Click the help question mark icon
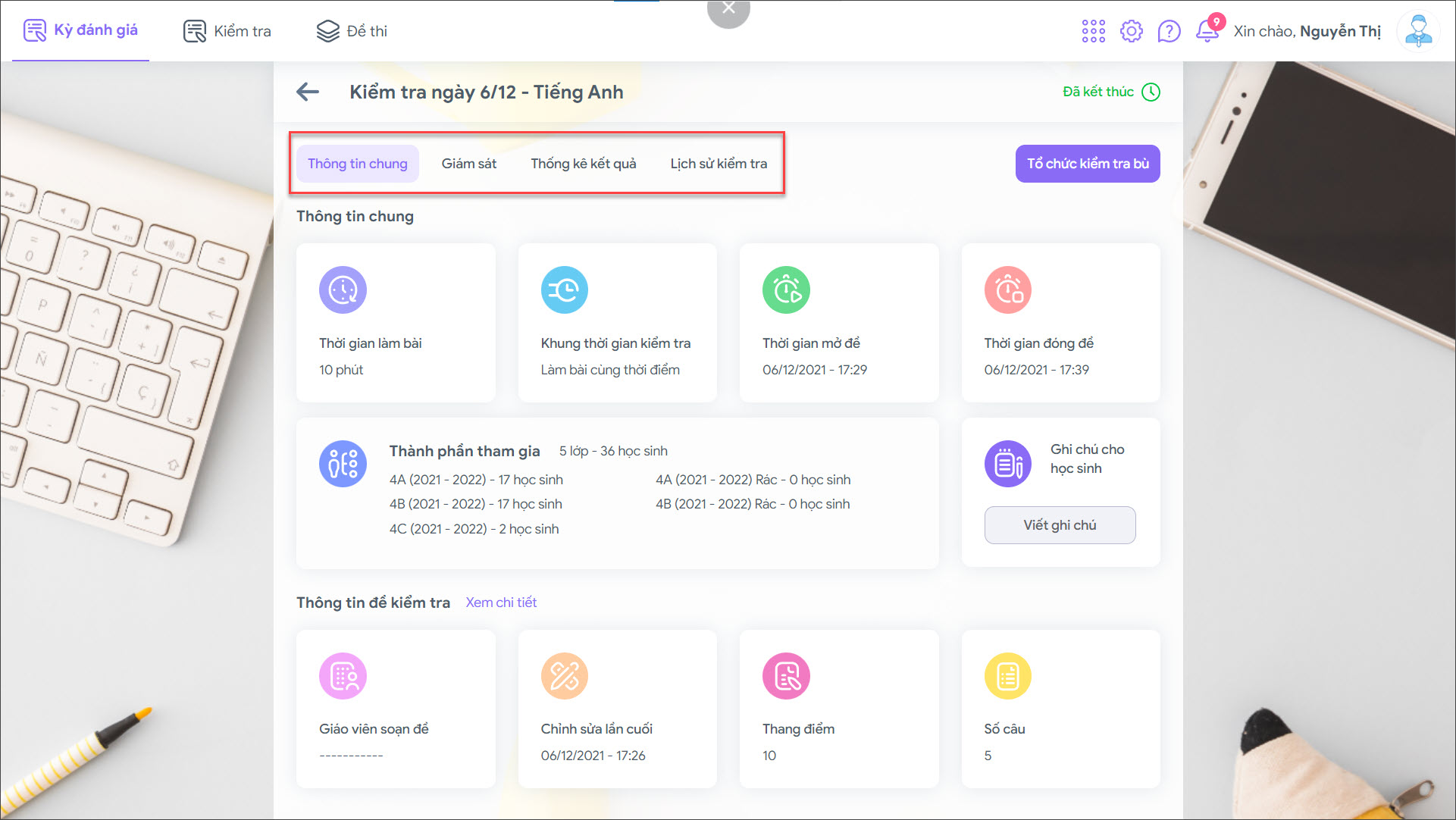1456x820 pixels. click(x=1169, y=31)
